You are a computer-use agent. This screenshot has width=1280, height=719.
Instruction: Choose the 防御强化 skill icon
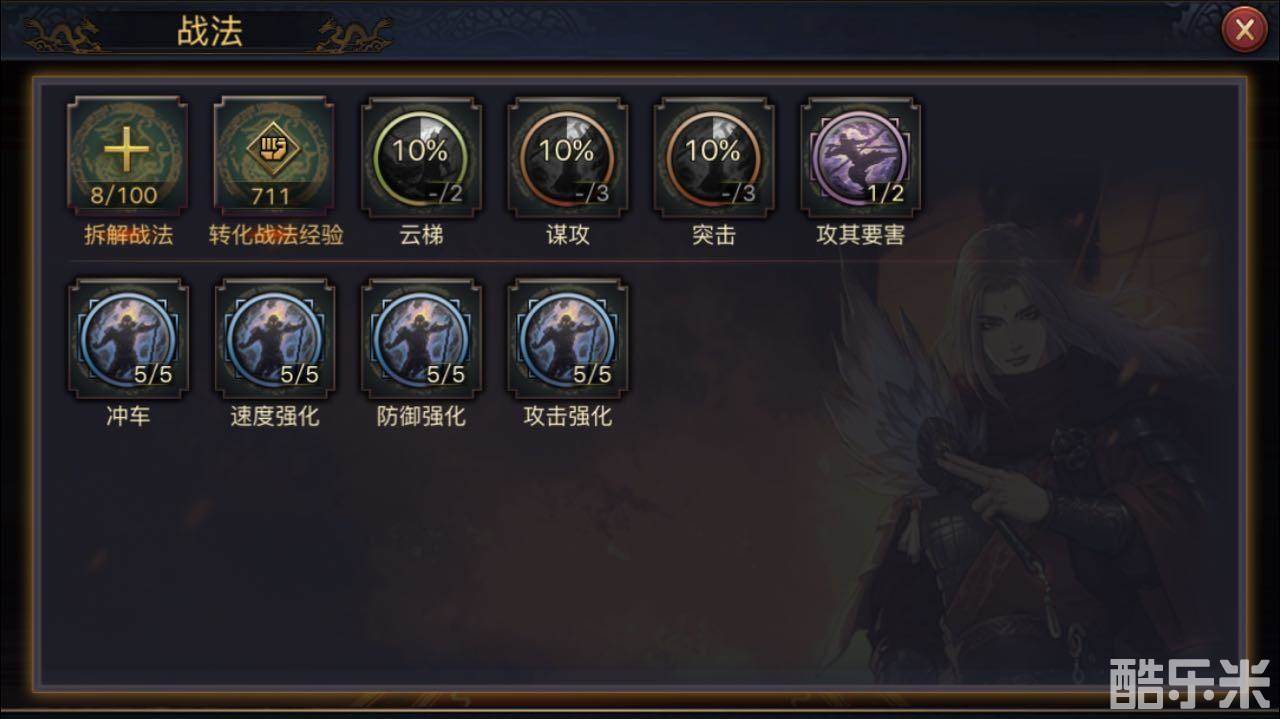[421, 338]
